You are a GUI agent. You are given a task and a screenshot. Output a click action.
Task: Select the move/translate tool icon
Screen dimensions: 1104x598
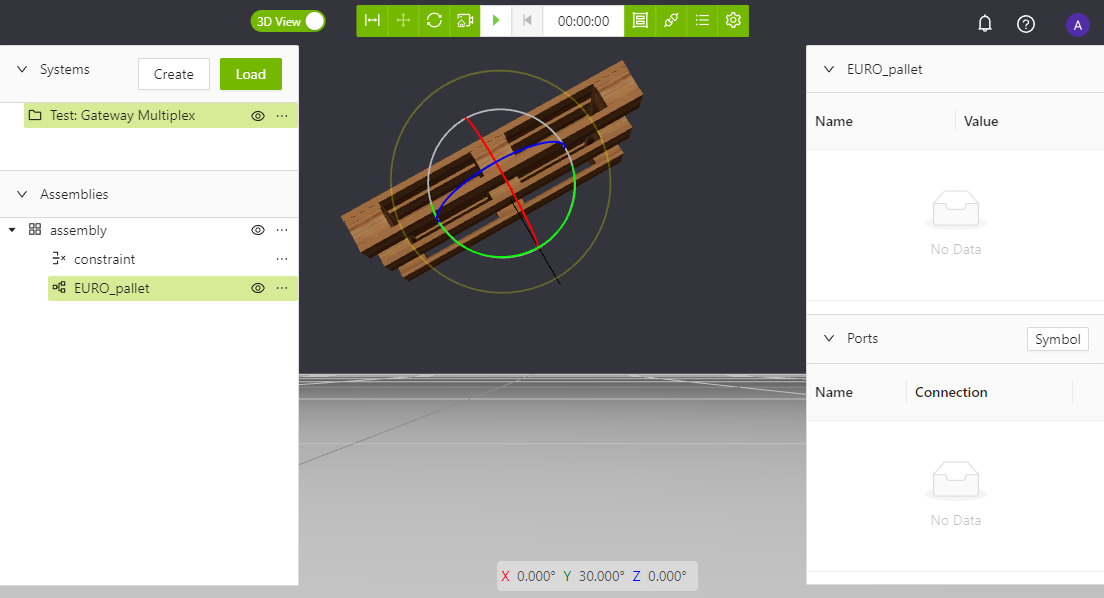(x=403, y=21)
